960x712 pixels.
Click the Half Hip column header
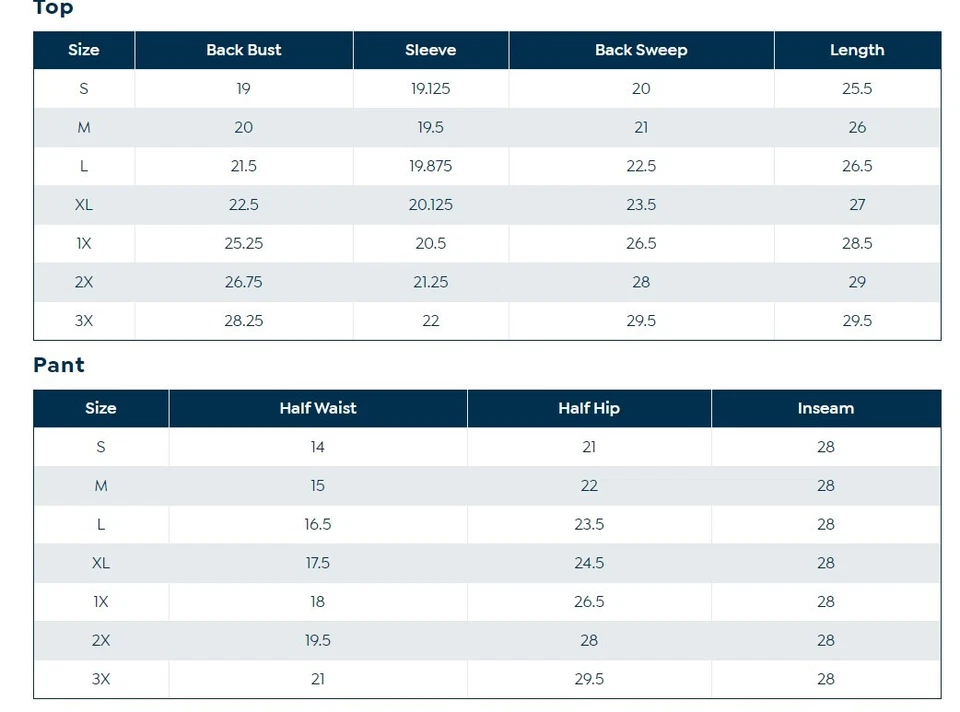pos(589,408)
